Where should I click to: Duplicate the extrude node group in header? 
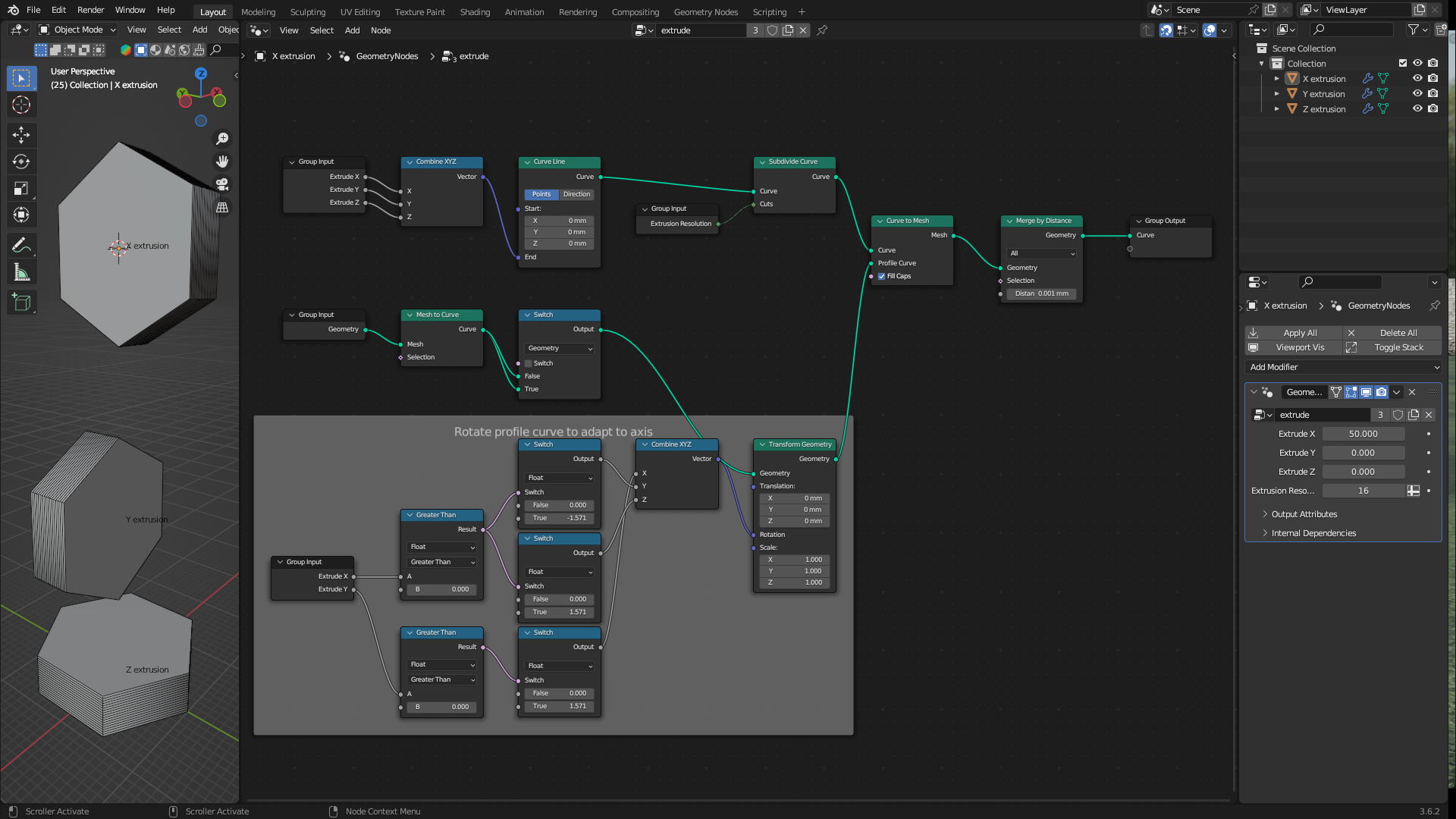[x=788, y=30]
